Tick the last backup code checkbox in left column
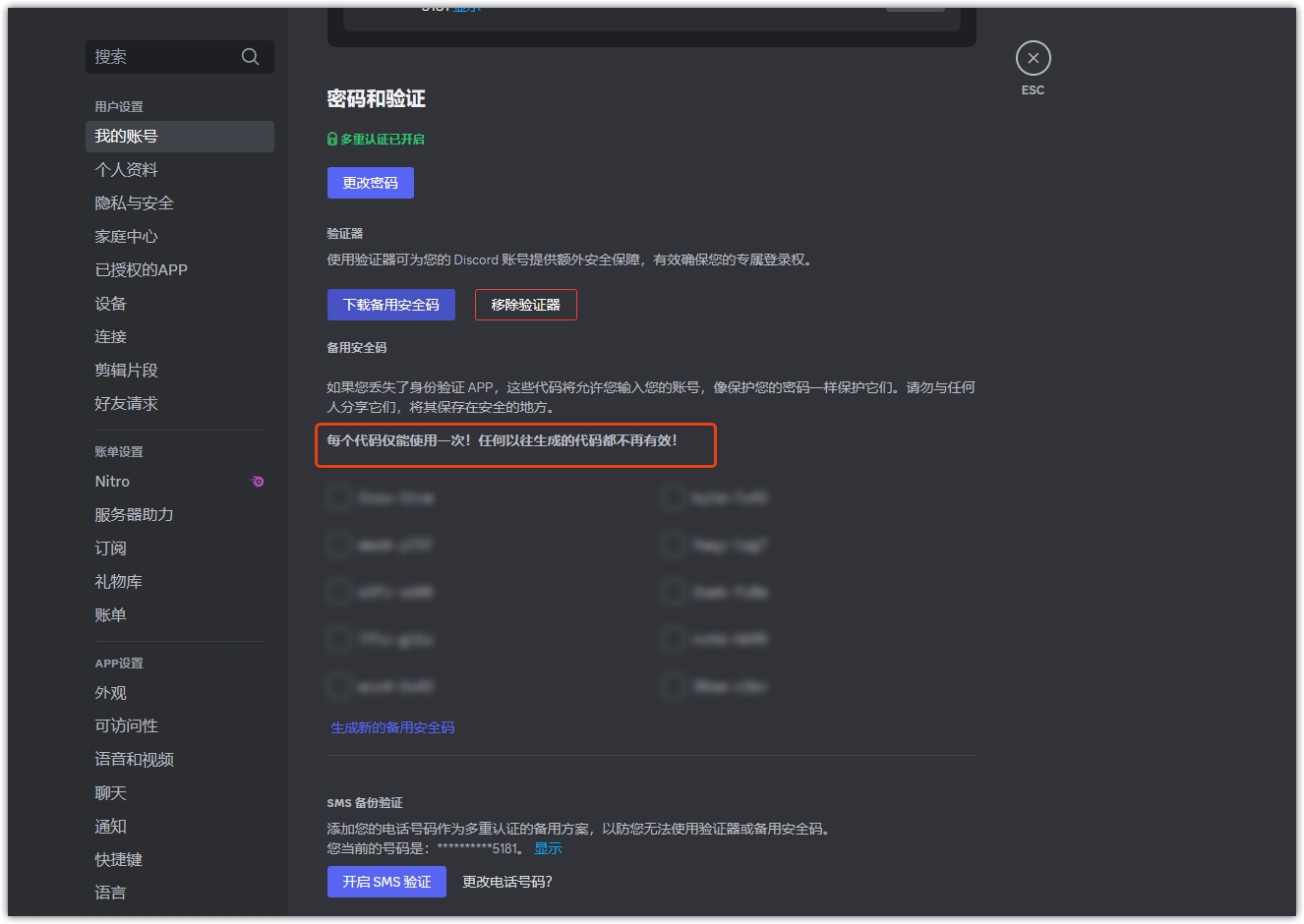 [x=339, y=686]
